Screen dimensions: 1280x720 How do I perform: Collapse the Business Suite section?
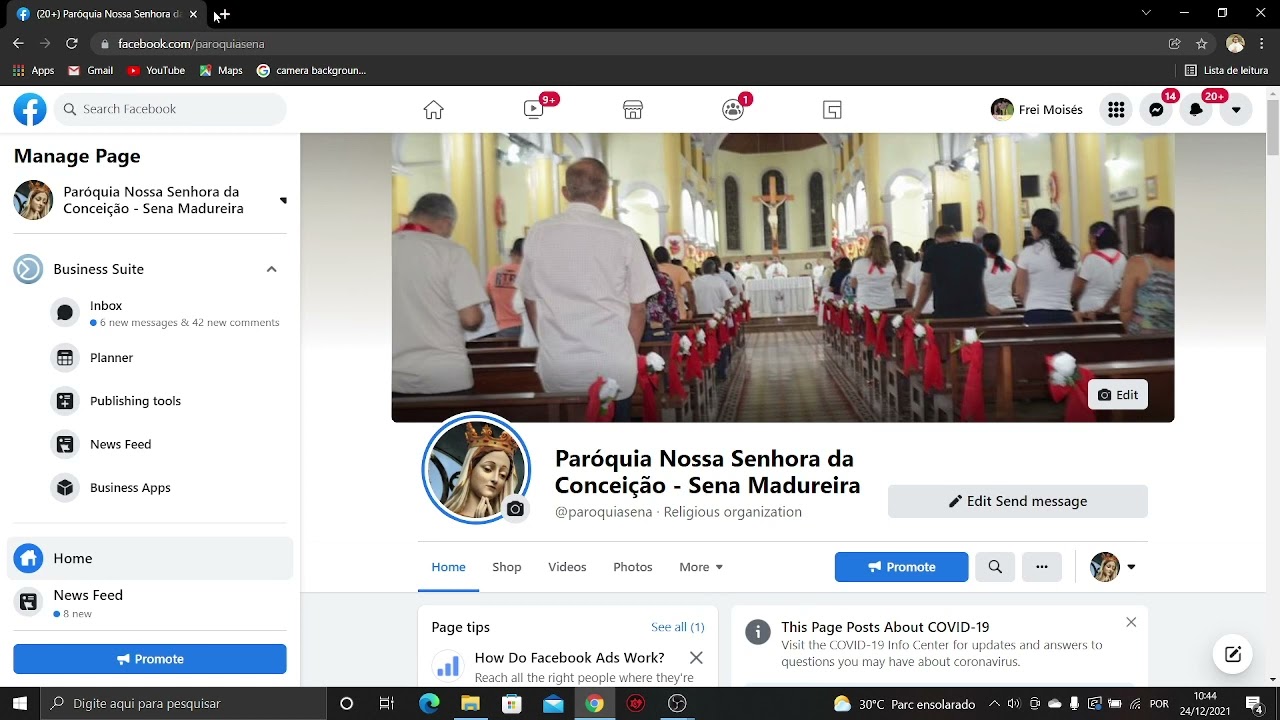point(271,269)
